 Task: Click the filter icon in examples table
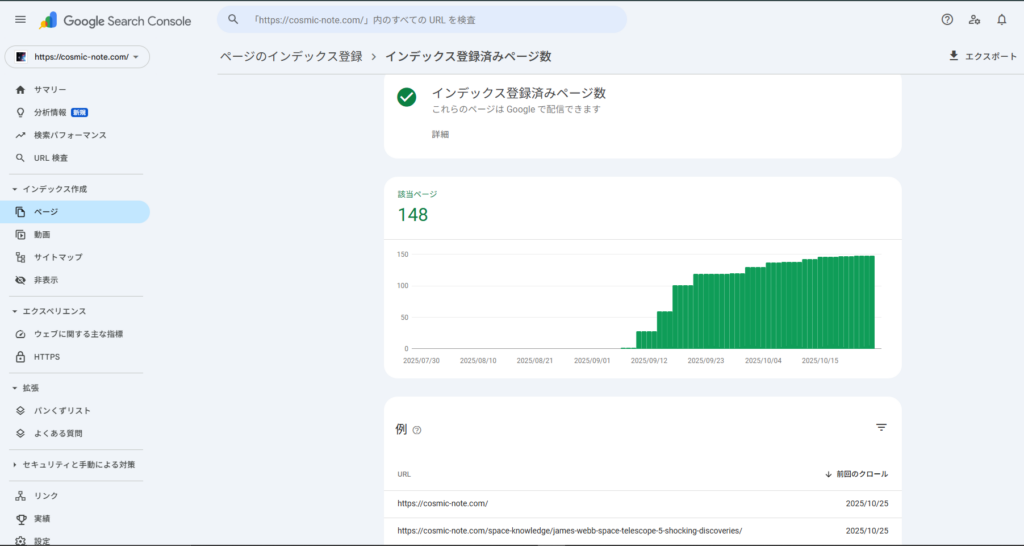click(881, 427)
